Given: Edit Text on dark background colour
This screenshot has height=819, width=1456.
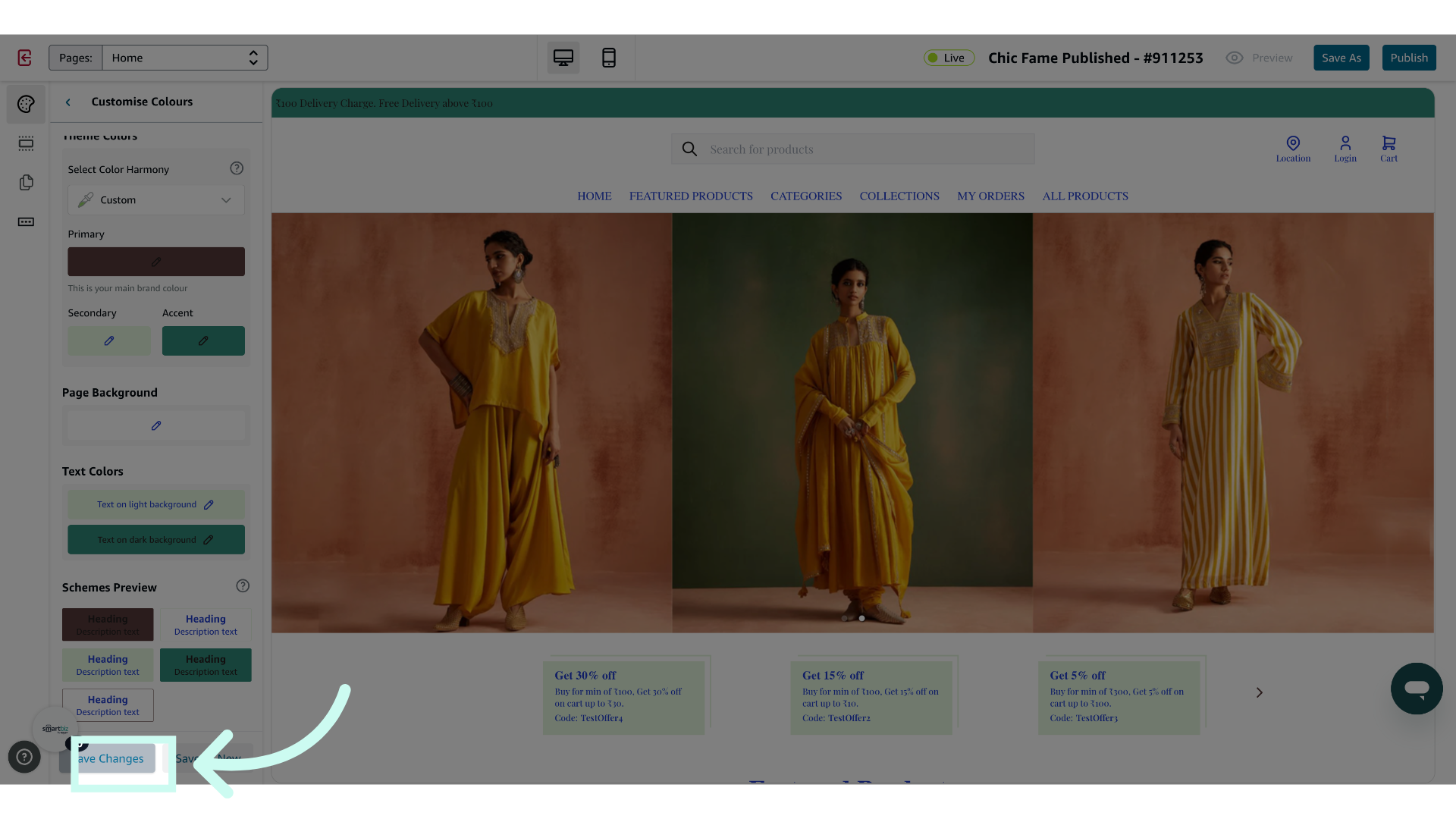Looking at the screenshot, I should click(156, 540).
